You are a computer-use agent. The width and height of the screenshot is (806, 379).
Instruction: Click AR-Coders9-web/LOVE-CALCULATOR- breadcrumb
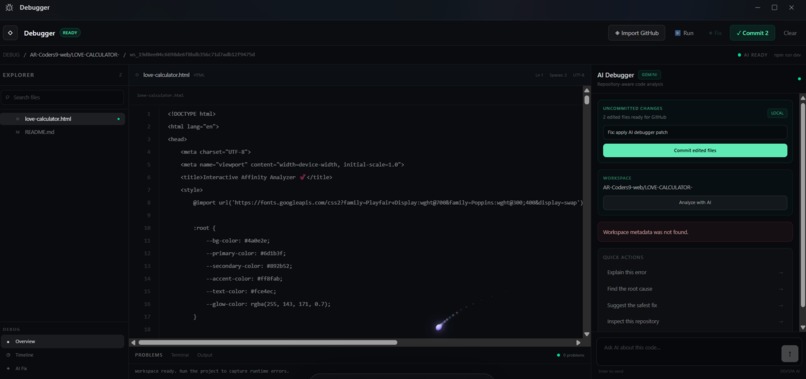coord(74,55)
